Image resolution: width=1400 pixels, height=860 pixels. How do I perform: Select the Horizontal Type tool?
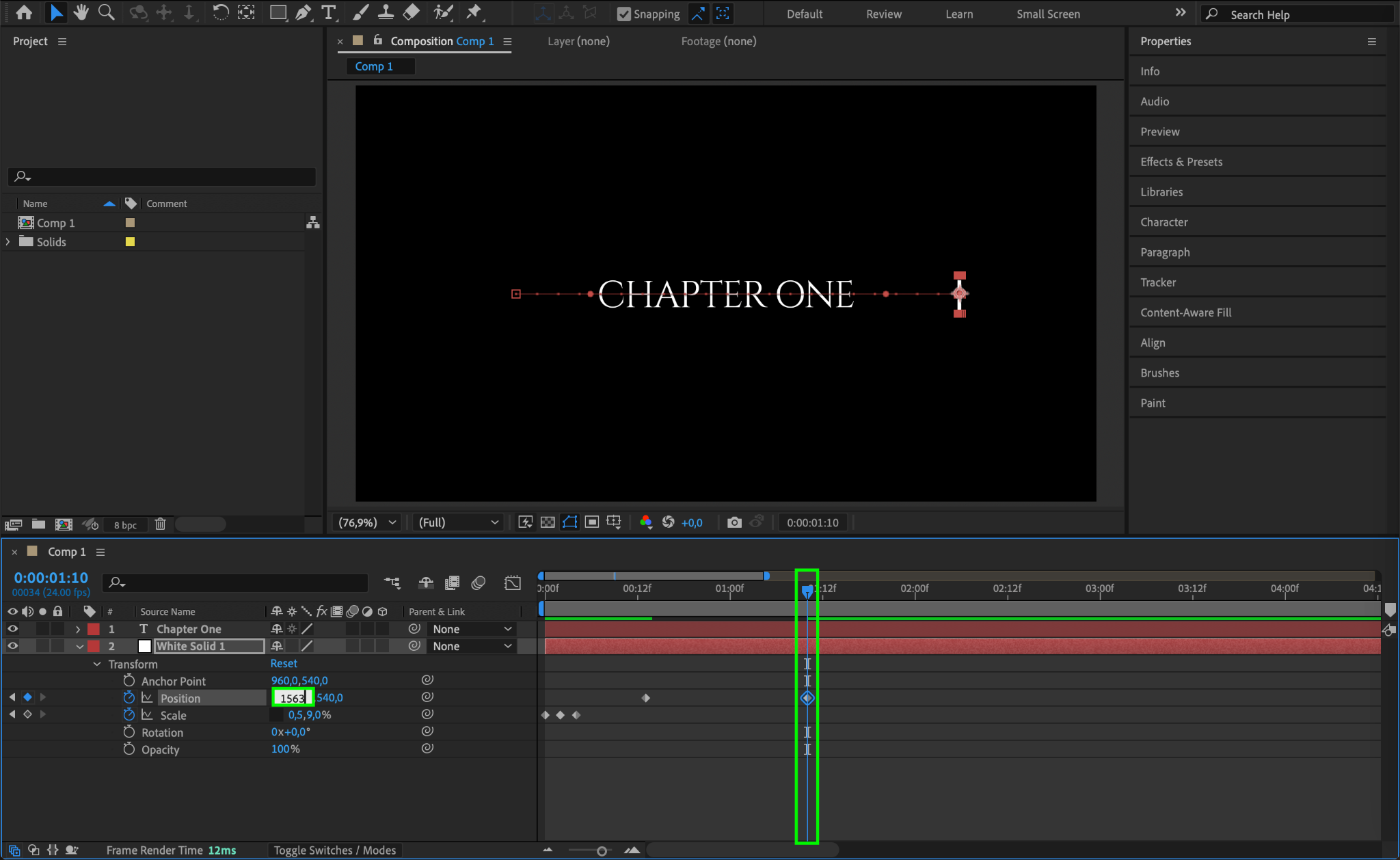tap(329, 12)
